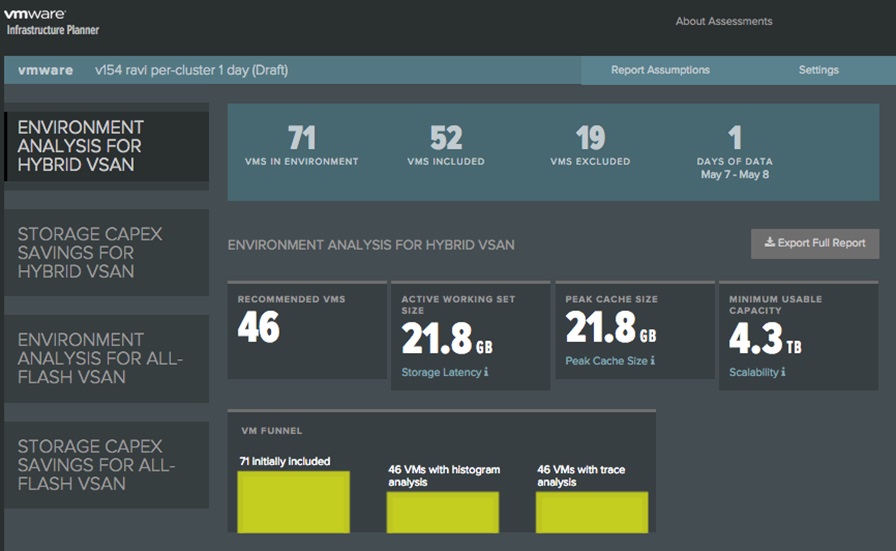Click the Minimum Usable Capacity label

tap(775, 305)
